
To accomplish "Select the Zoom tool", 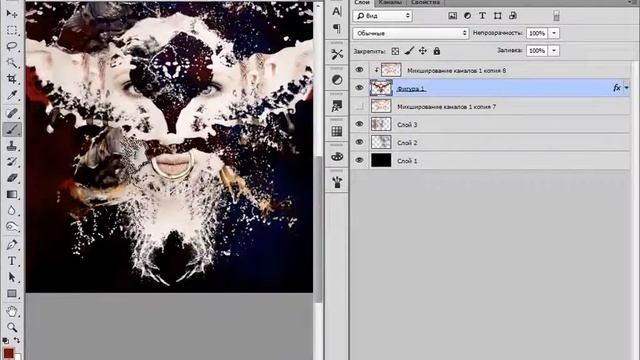I will click(11, 327).
